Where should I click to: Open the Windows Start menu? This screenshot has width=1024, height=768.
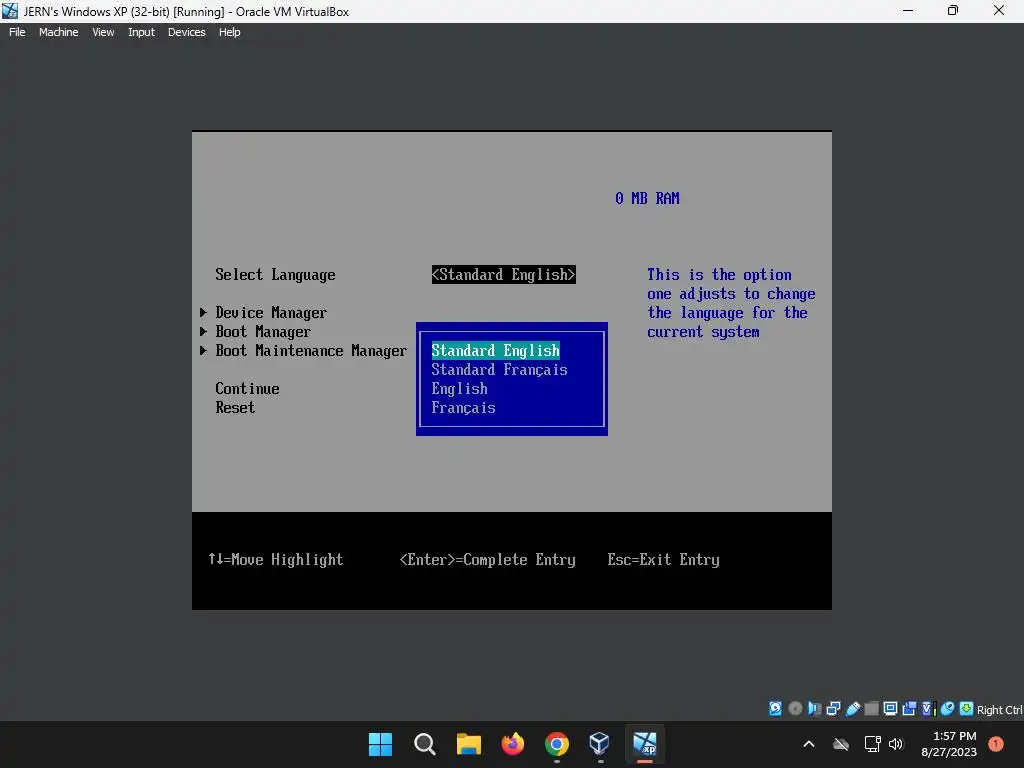[x=380, y=744]
